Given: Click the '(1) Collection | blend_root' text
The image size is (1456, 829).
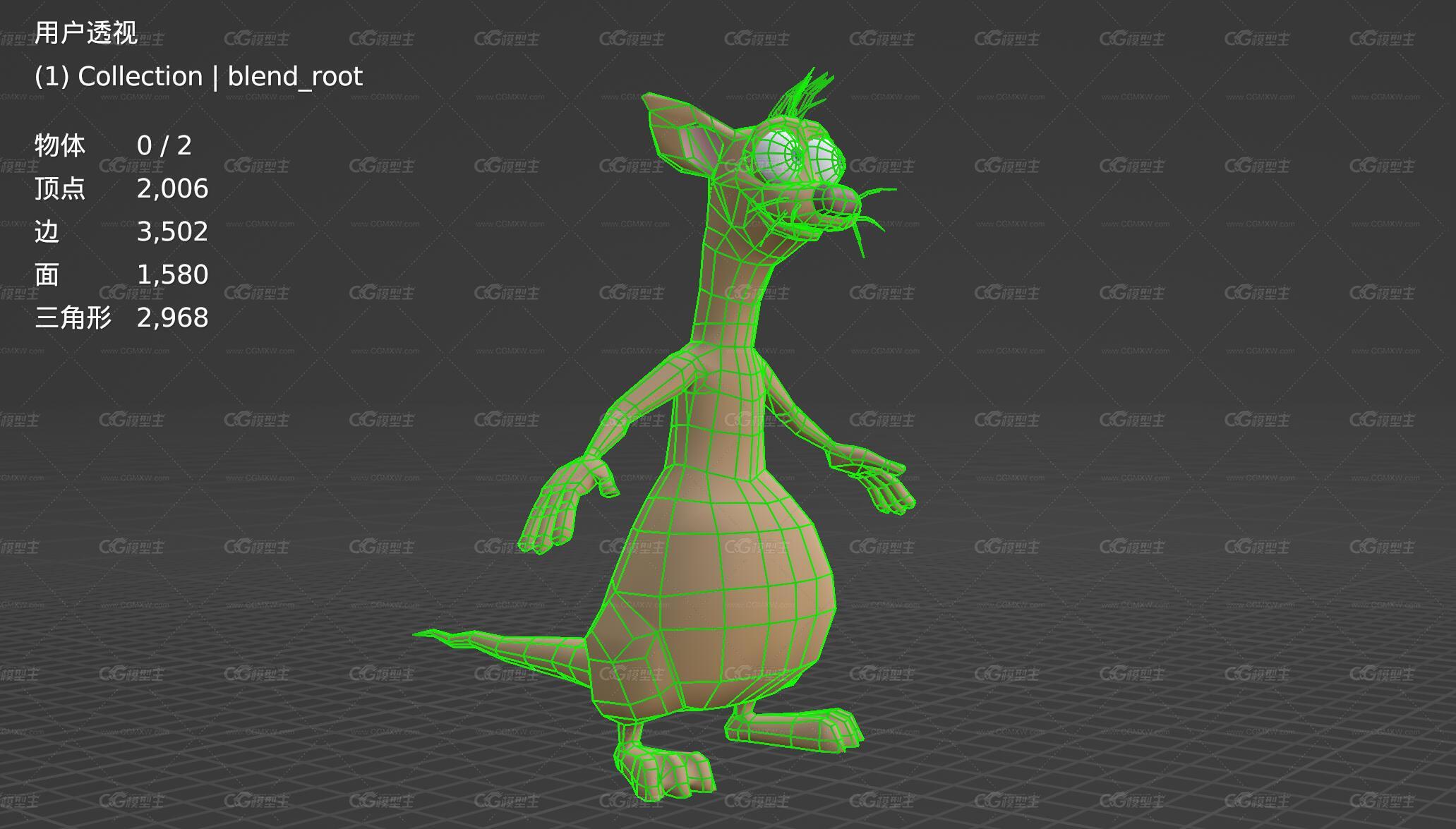Looking at the screenshot, I should (198, 76).
